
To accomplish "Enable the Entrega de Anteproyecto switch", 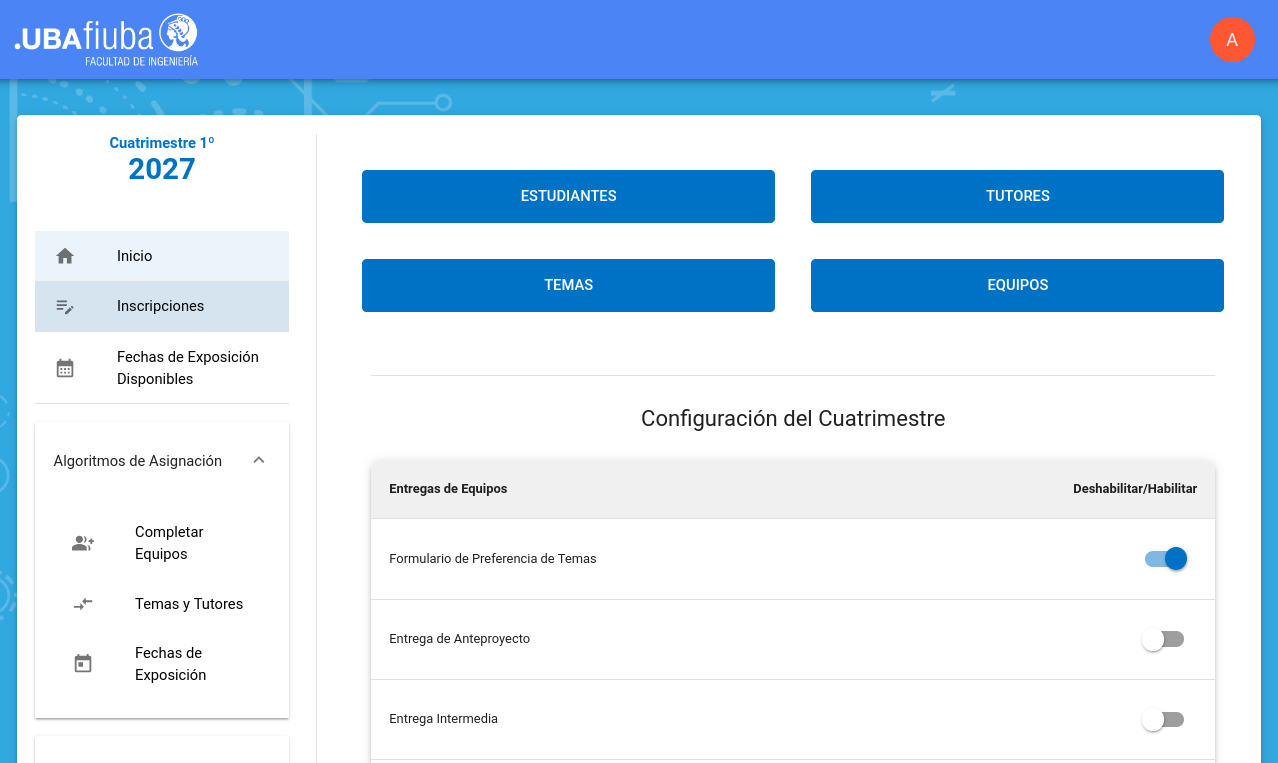I will pos(1163,639).
